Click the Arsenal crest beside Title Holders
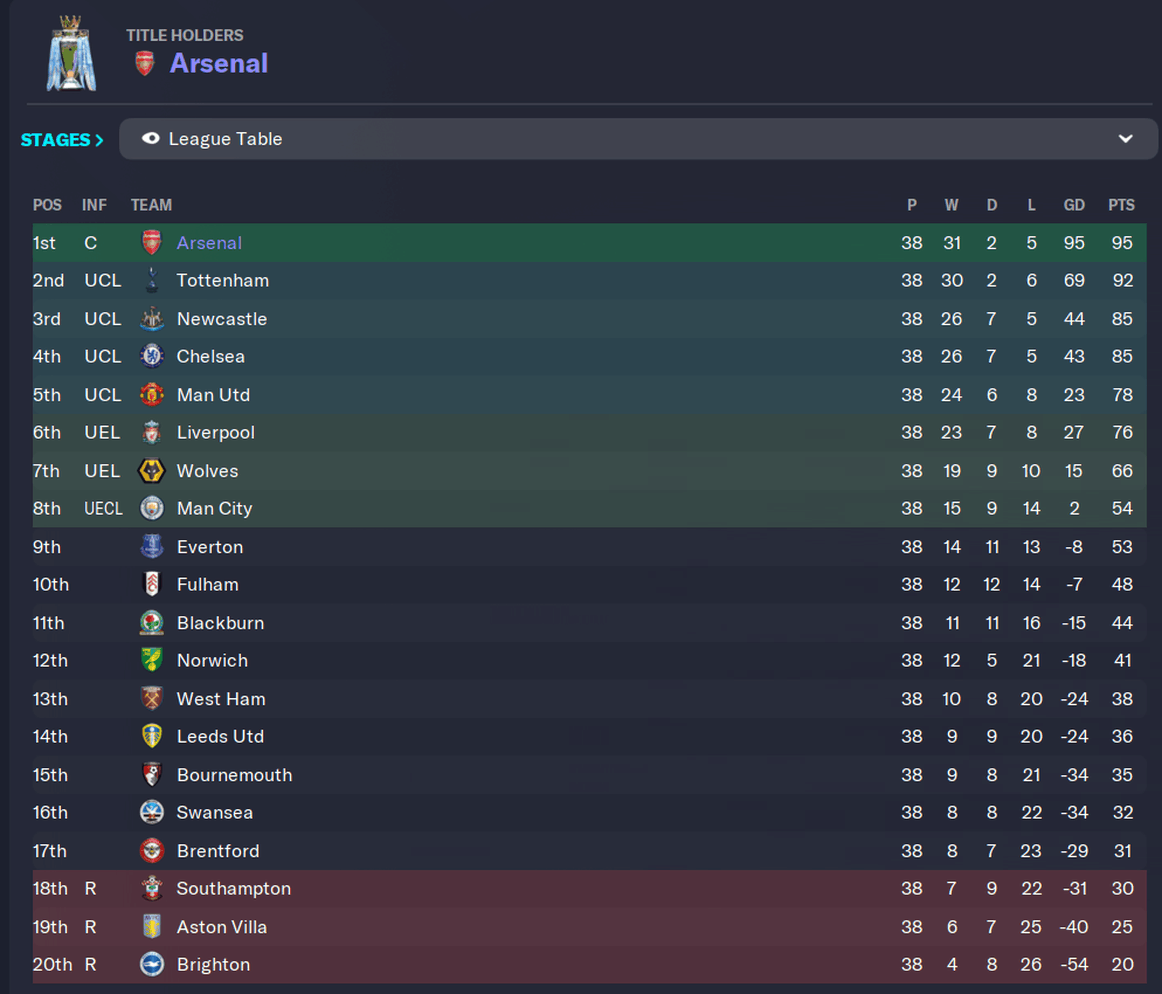 click(145, 64)
